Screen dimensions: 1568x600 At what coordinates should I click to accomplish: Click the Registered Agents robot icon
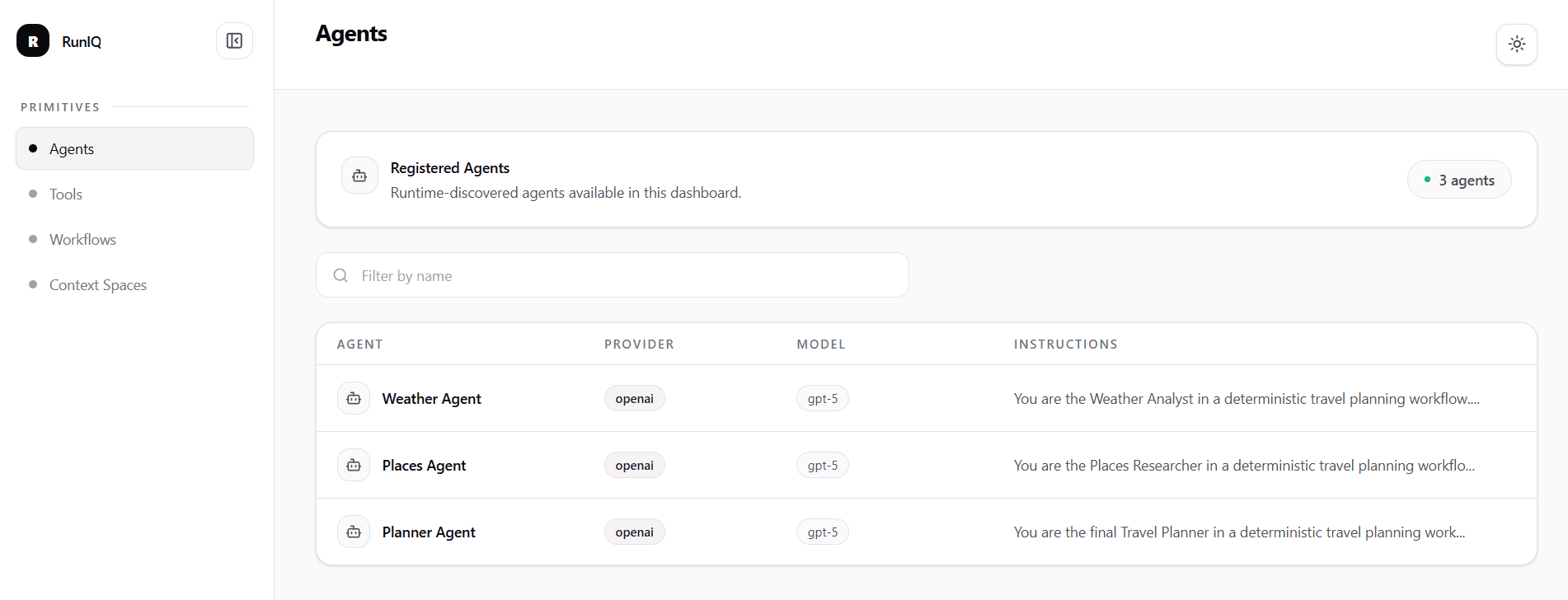click(x=359, y=176)
